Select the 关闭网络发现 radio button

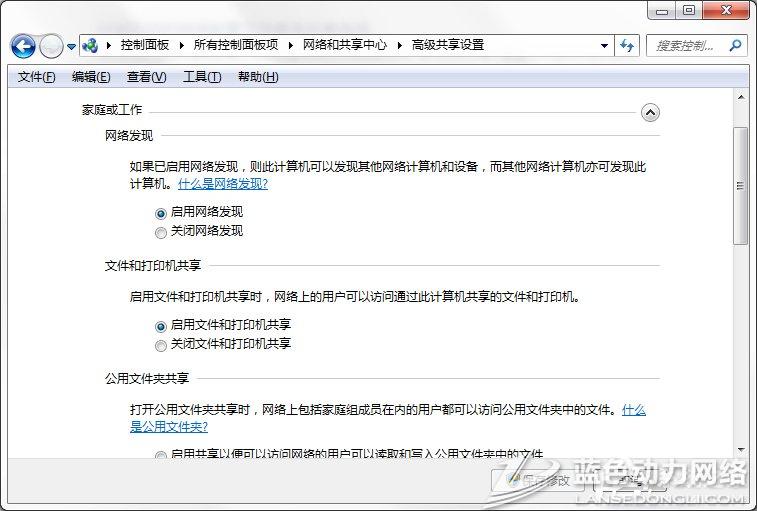pos(161,232)
